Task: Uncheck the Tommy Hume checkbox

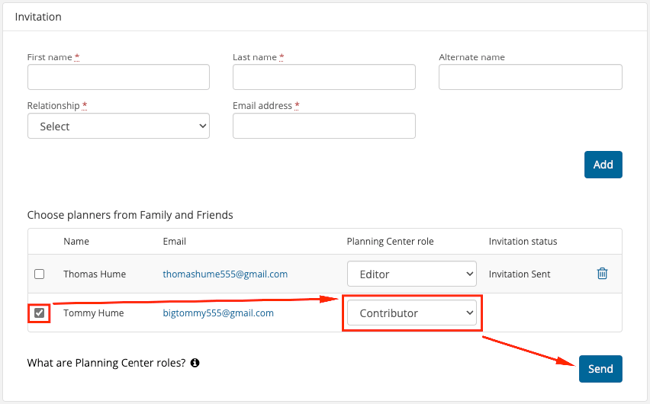Action: coord(39,313)
